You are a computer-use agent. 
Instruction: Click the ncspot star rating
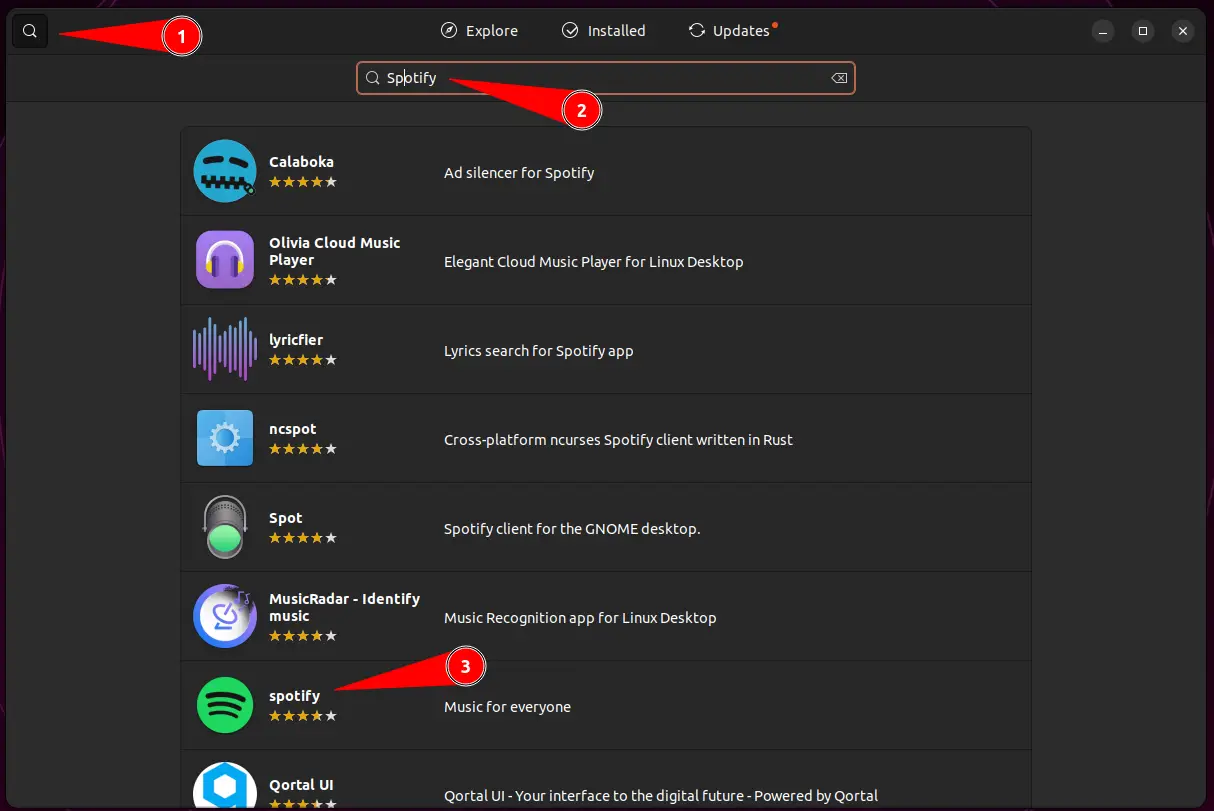coord(303,449)
